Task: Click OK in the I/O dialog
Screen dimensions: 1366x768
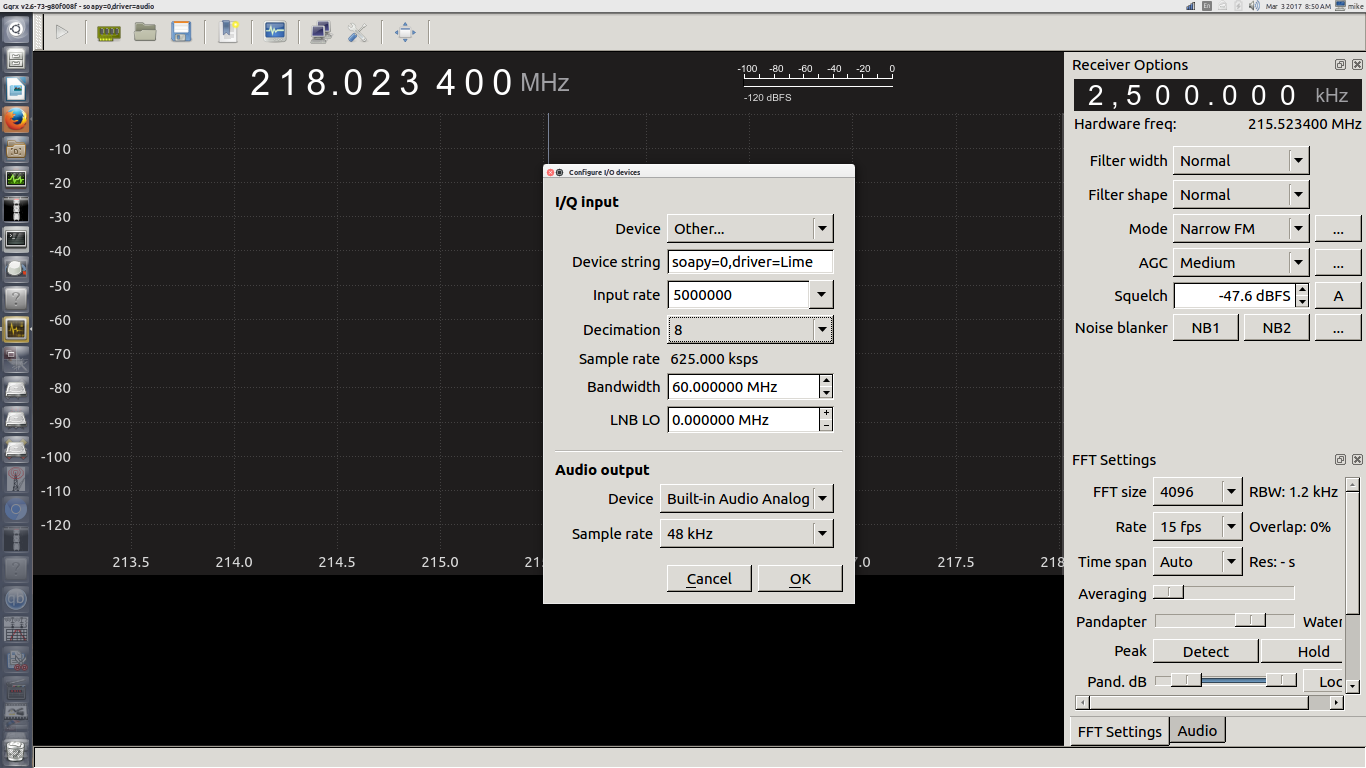Action: [x=800, y=578]
